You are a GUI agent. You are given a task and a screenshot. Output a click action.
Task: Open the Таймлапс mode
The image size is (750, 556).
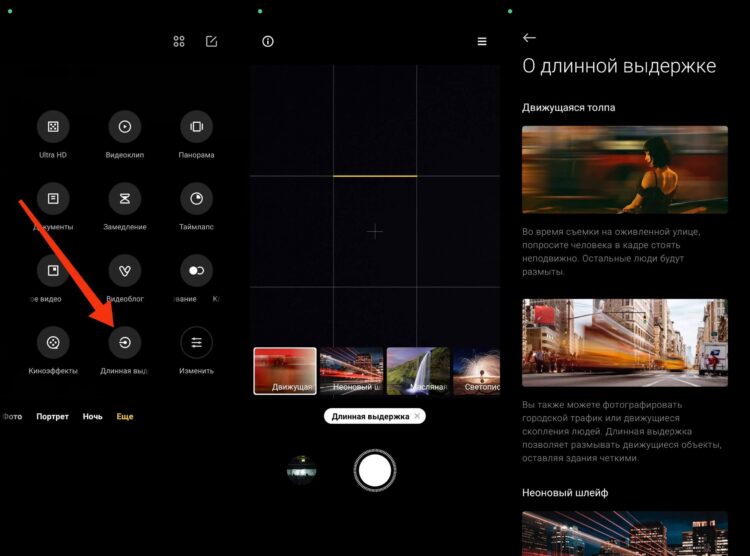click(196, 199)
